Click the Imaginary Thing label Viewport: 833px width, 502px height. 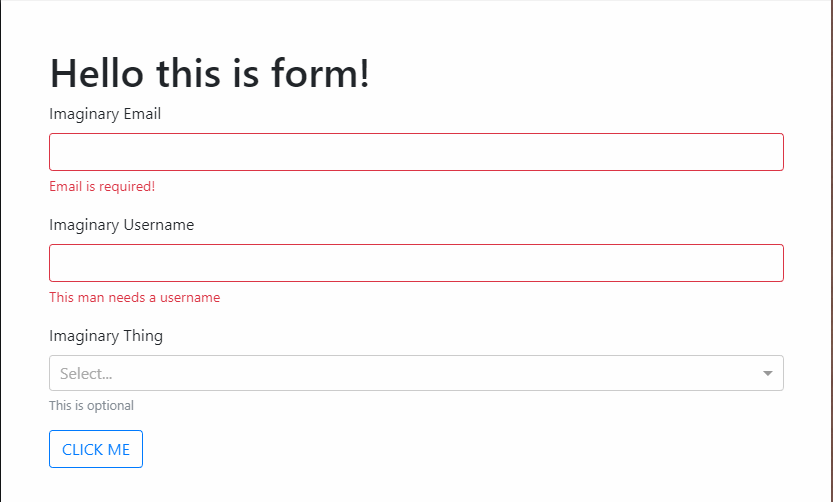106,336
